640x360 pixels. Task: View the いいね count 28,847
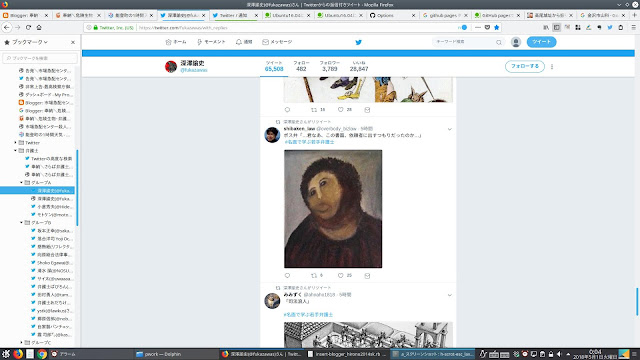click(359, 66)
